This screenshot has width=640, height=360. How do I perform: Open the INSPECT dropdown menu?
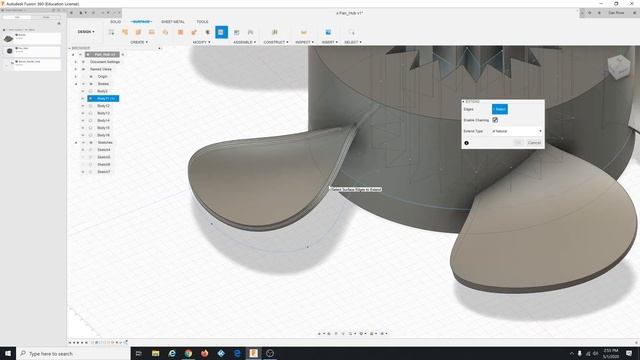click(304, 42)
